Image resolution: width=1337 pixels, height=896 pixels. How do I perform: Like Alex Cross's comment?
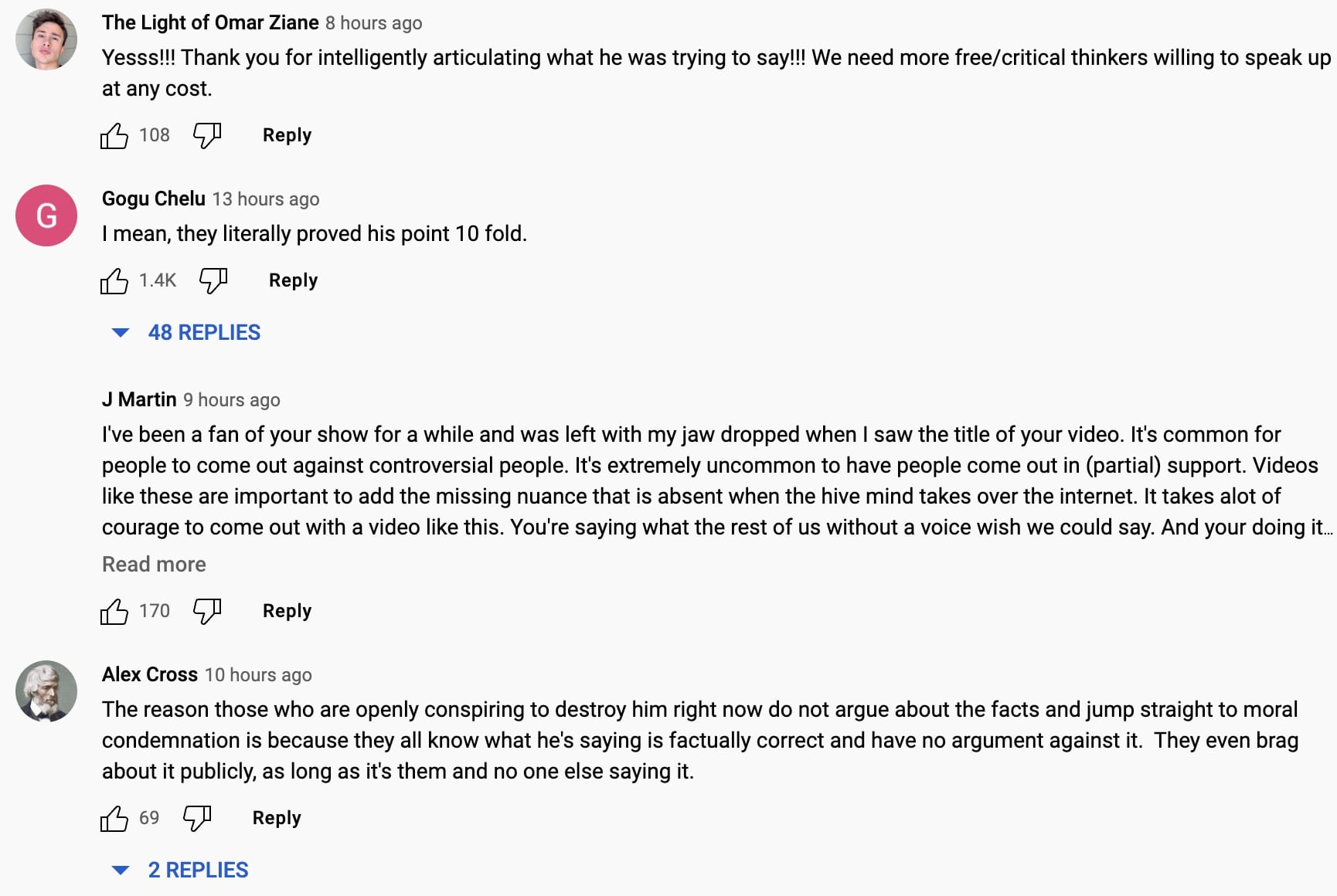tap(114, 819)
